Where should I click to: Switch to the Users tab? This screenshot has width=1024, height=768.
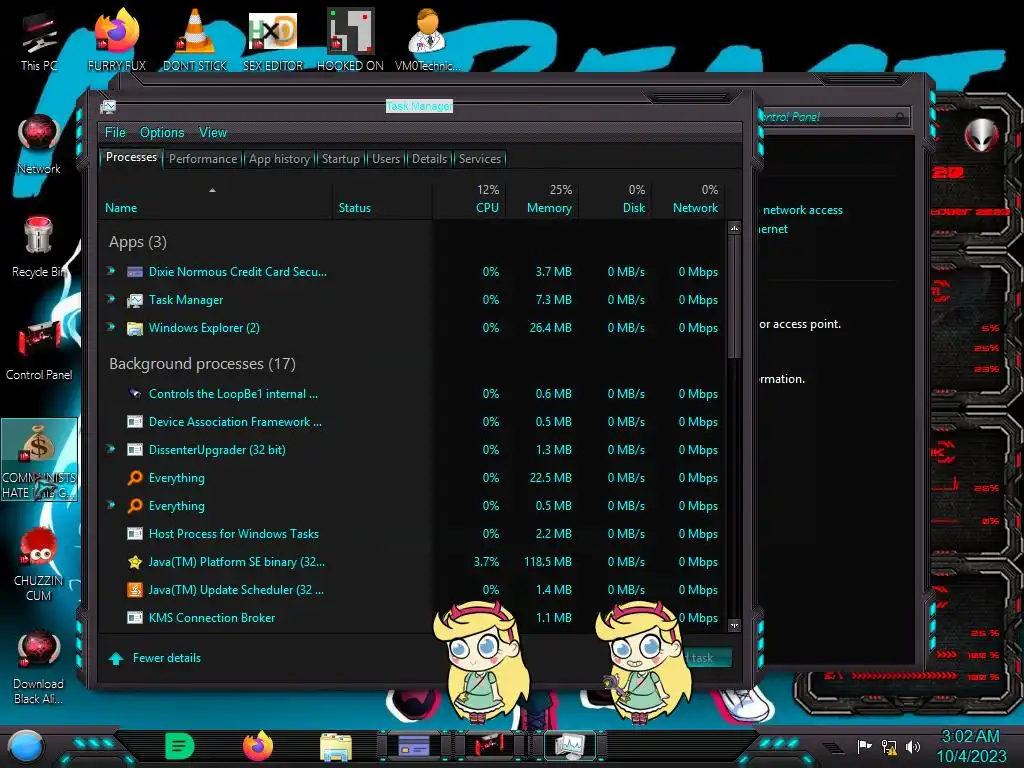(x=386, y=159)
